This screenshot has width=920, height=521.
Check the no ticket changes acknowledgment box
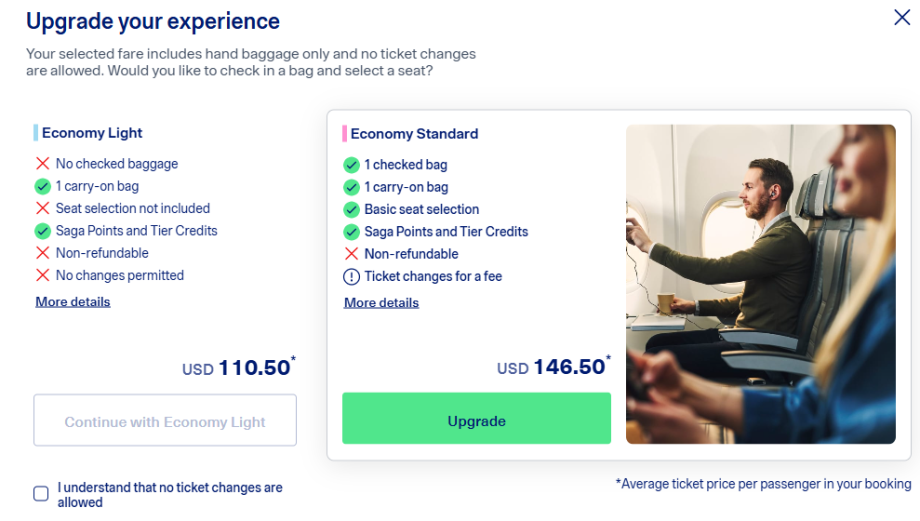click(x=41, y=493)
